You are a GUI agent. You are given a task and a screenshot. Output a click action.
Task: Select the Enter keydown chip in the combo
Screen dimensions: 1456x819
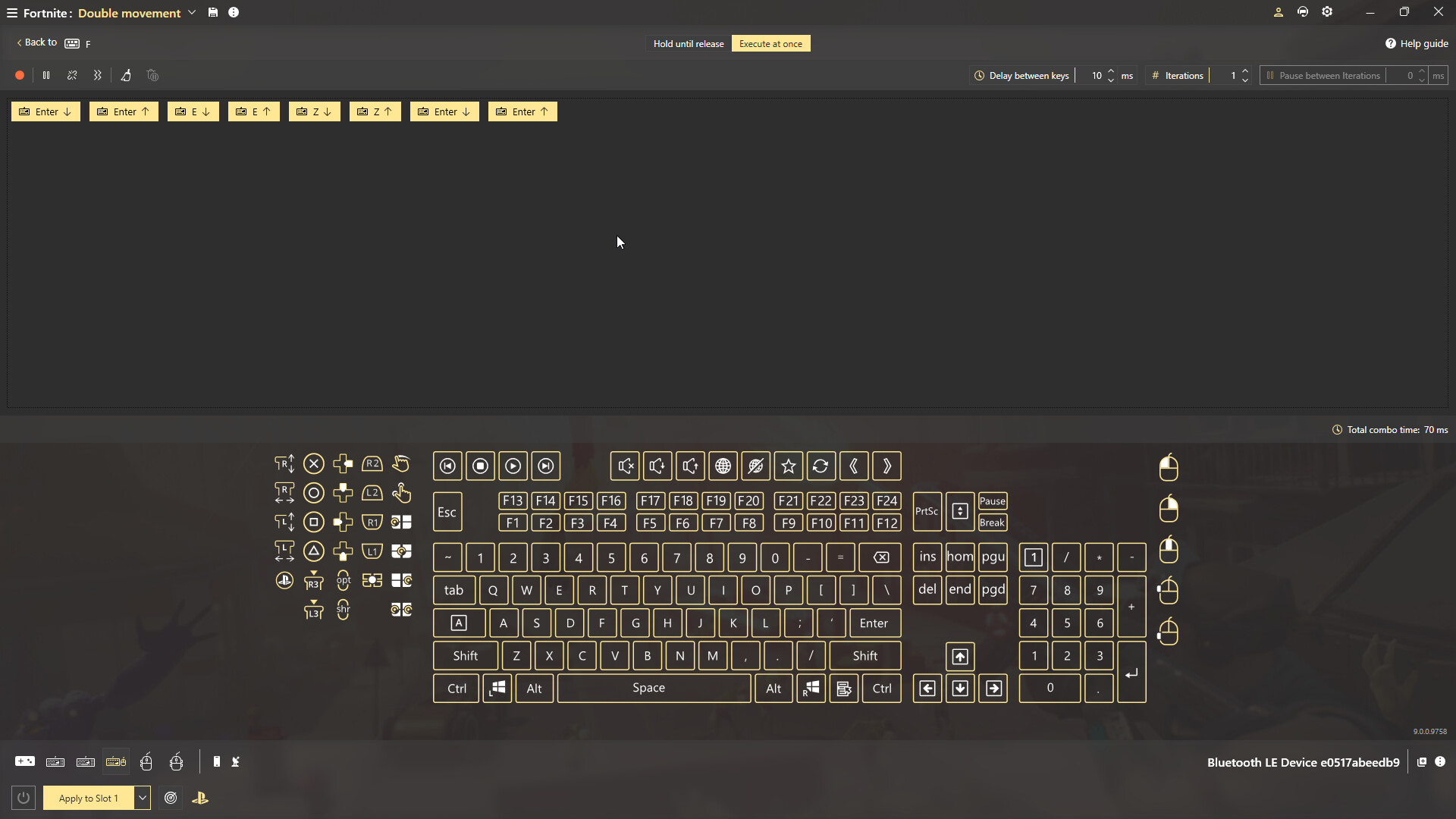pyautogui.click(x=45, y=111)
